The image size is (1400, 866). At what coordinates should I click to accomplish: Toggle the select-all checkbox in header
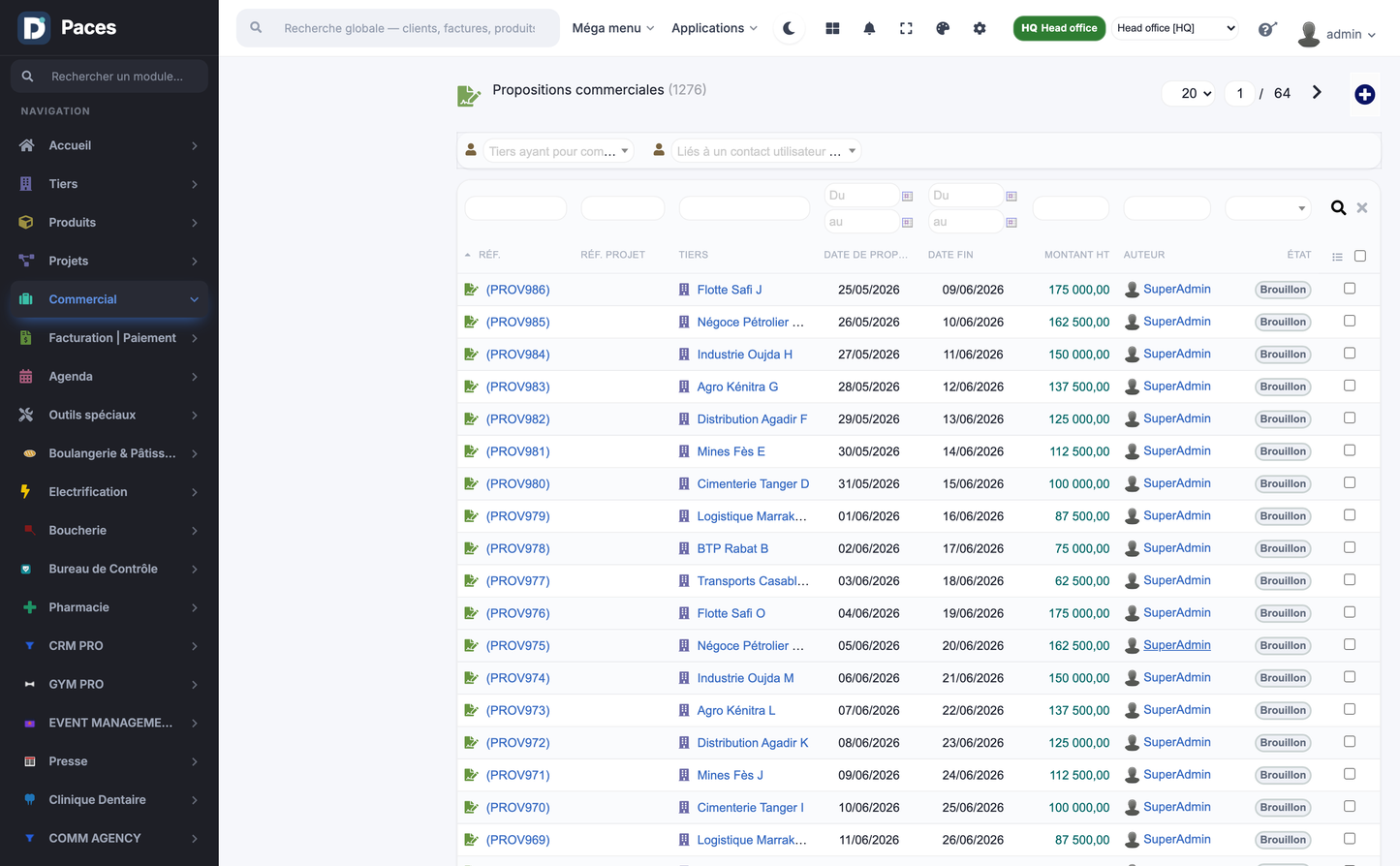pos(1360,256)
